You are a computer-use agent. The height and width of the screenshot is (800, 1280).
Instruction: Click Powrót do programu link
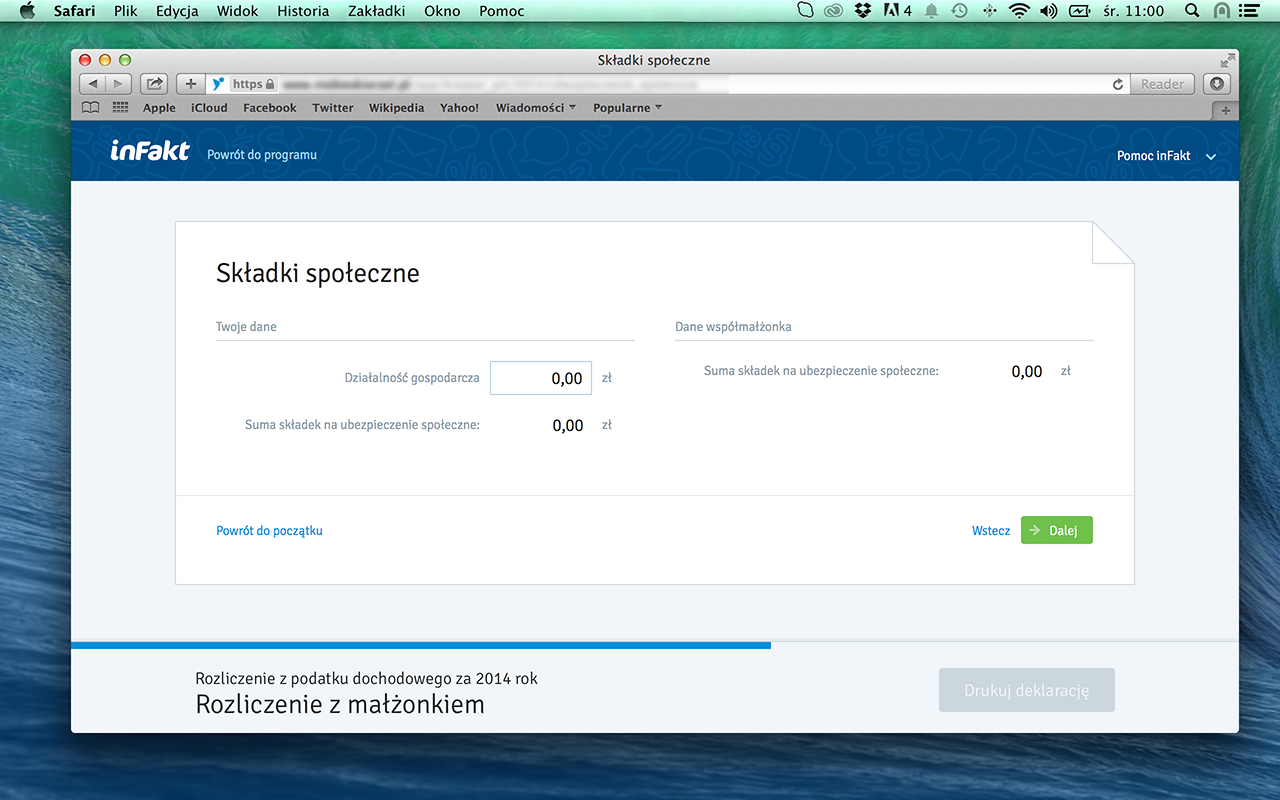click(262, 155)
